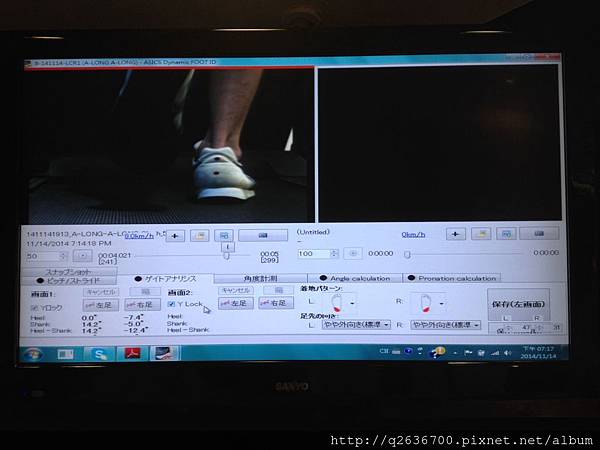Click the plus button in right video toolbar
This screenshot has height=450, width=600.
click(x=456, y=234)
